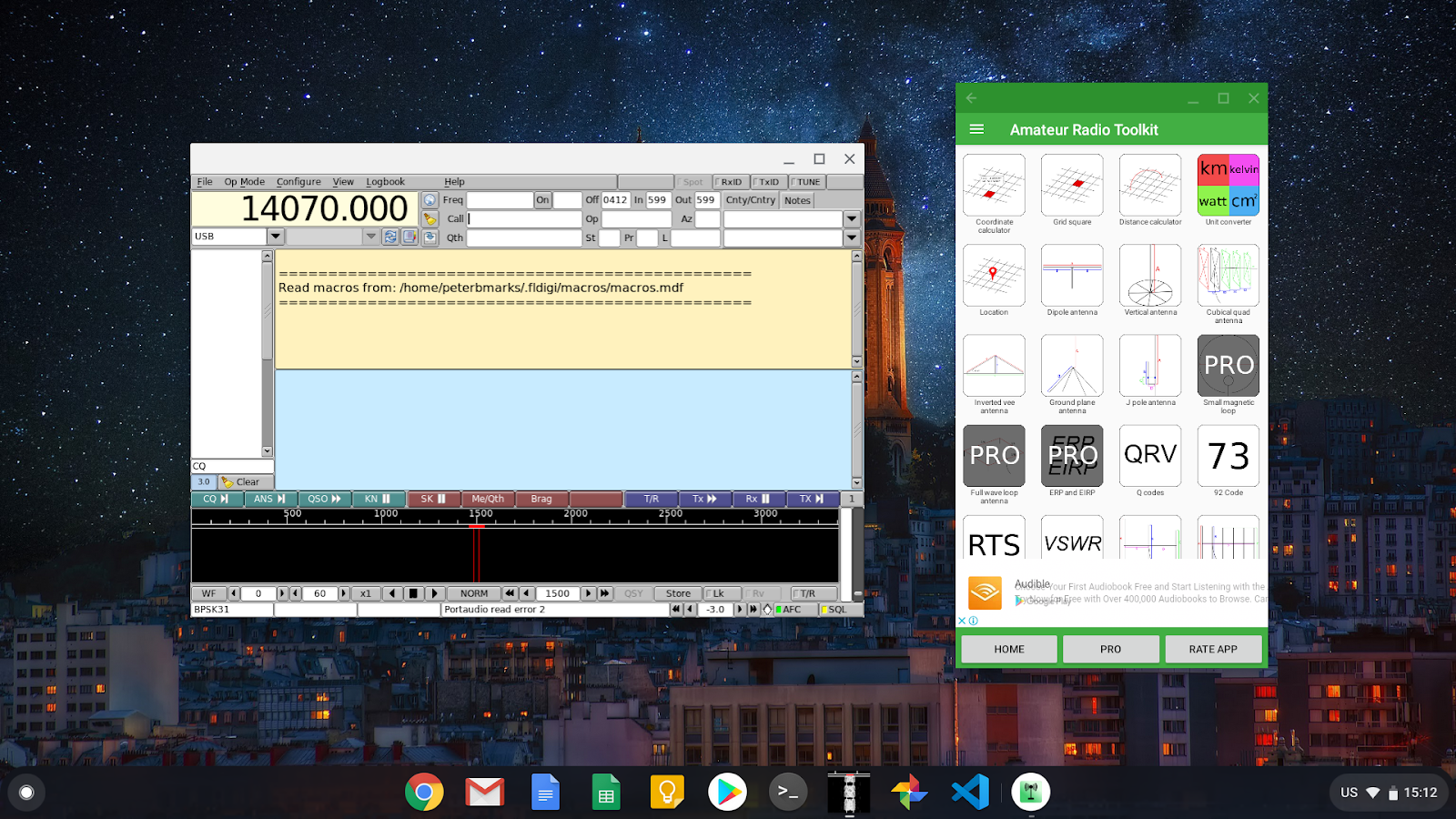Viewport: 1456px width, 819px height.
Task: Enable the TUNE checkbox
Action: (805, 181)
